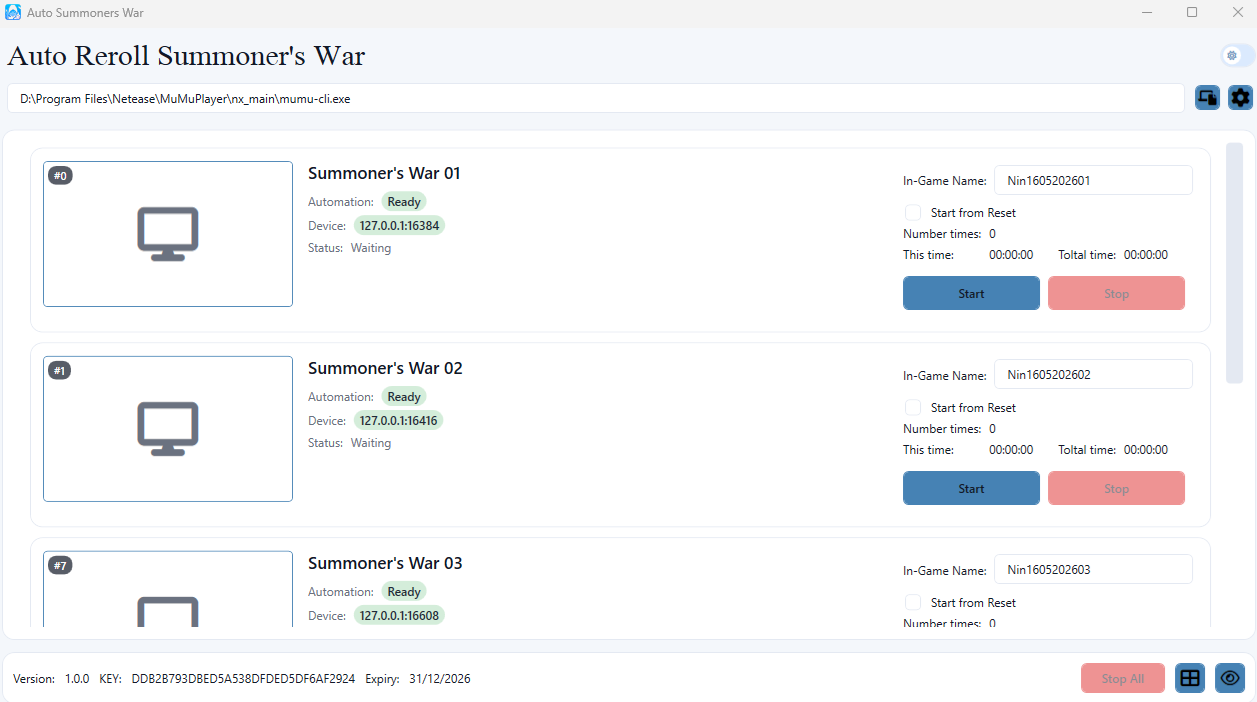Select the Summoner's War 02 title
Viewport: 1257px width, 702px height.
tap(385, 369)
